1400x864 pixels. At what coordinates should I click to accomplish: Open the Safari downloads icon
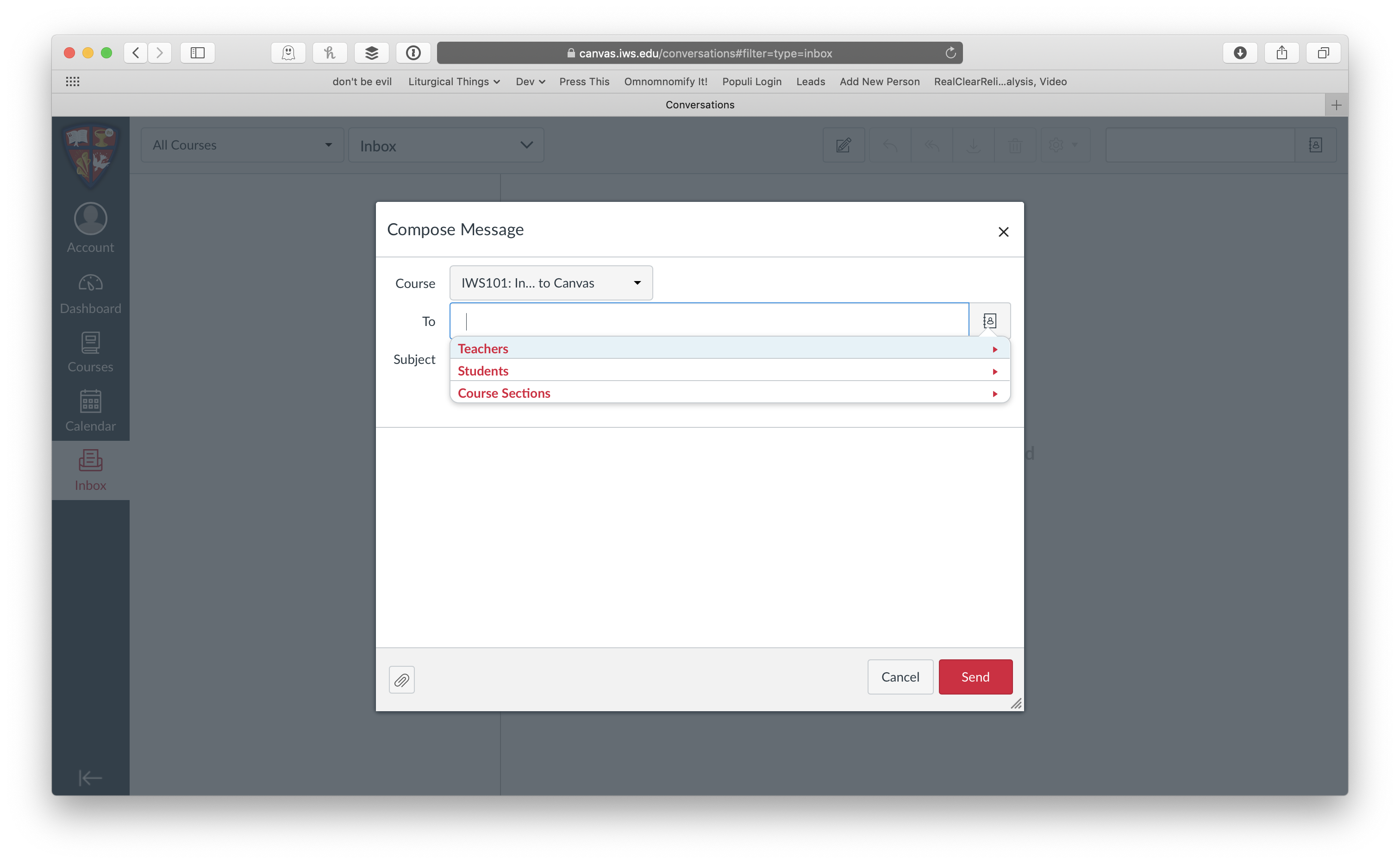[1240, 53]
